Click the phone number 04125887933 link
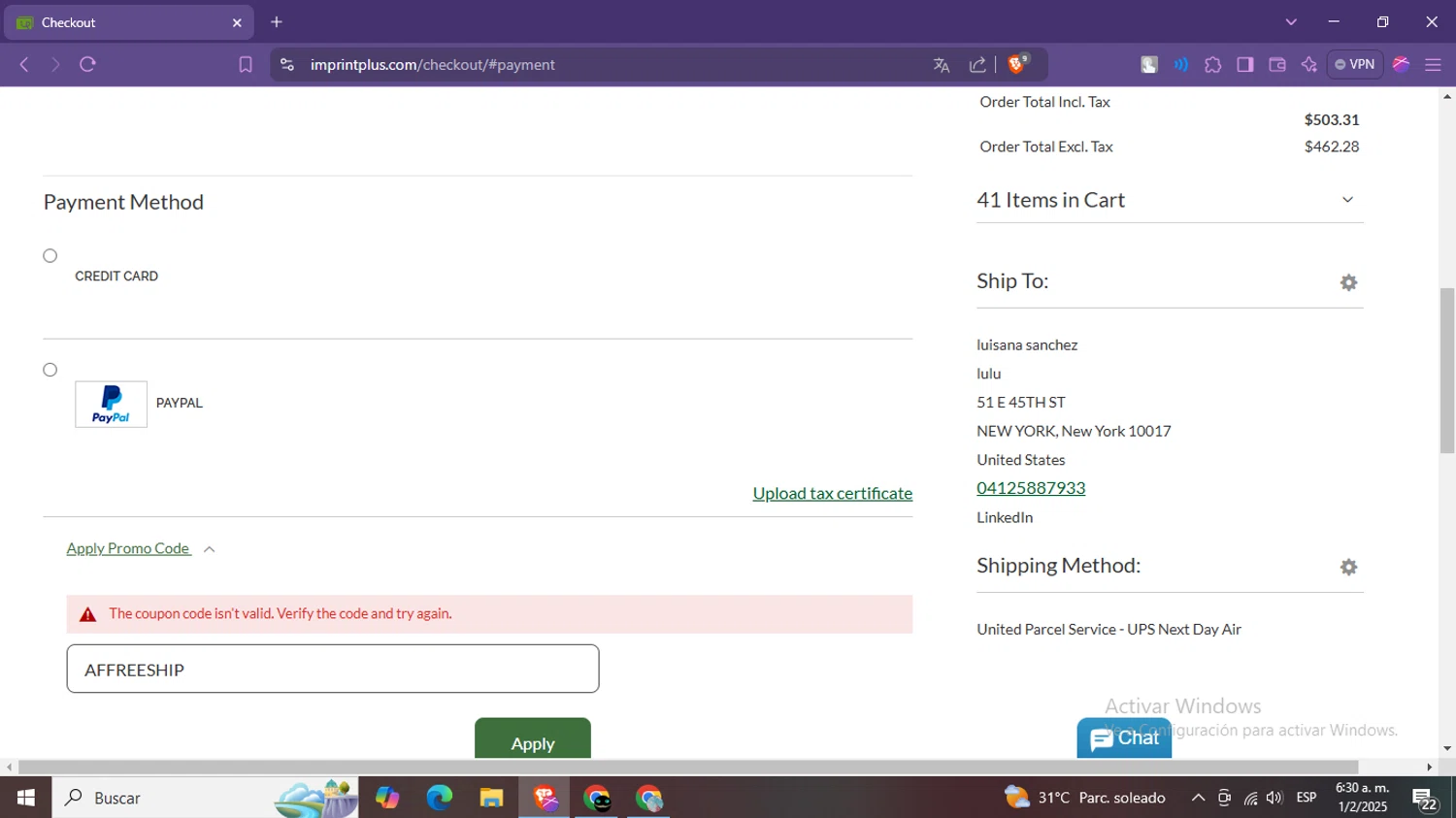The height and width of the screenshot is (818, 1456). click(x=1031, y=488)
